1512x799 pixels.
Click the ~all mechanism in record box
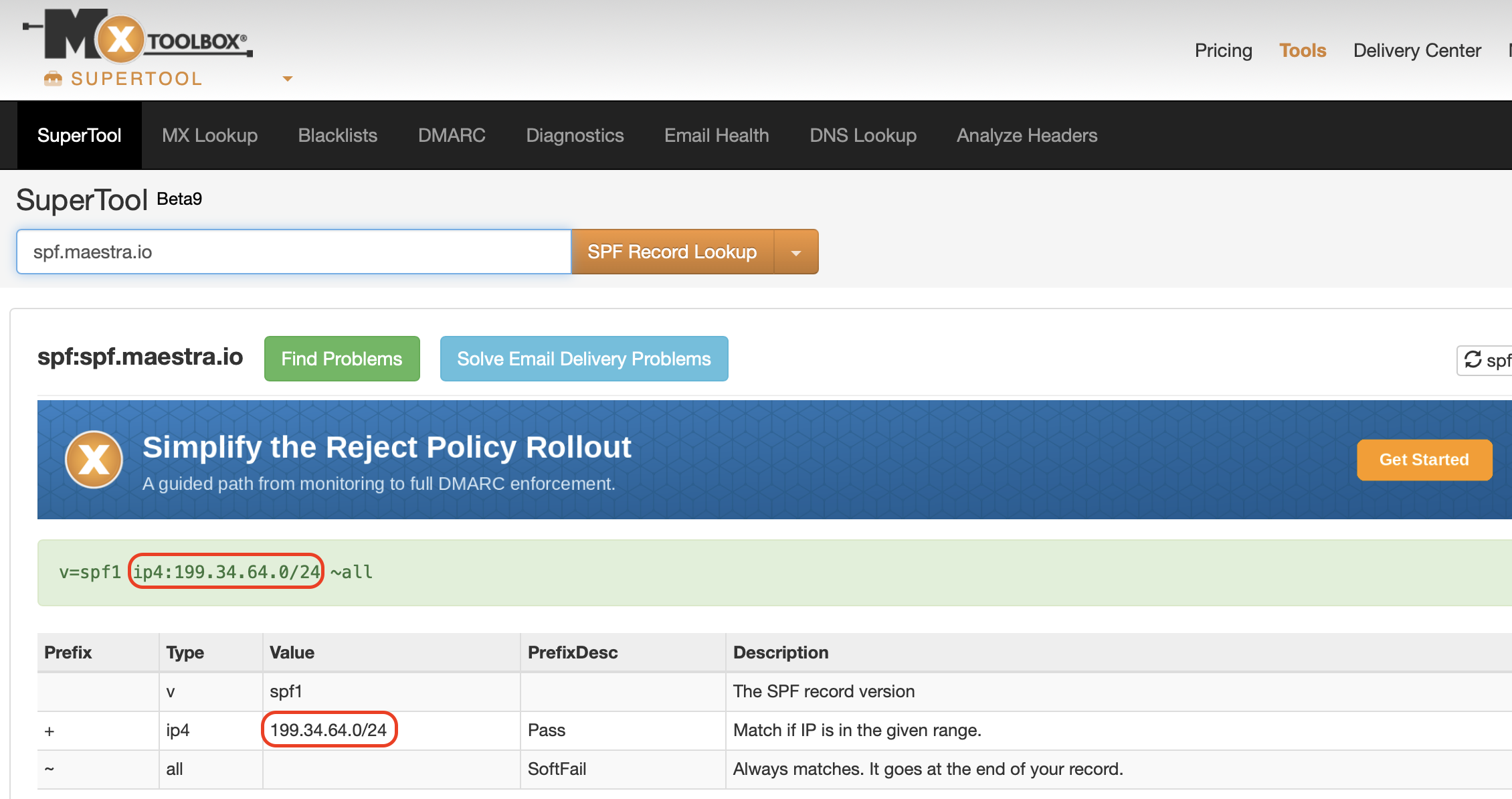[x=351, y=572]
